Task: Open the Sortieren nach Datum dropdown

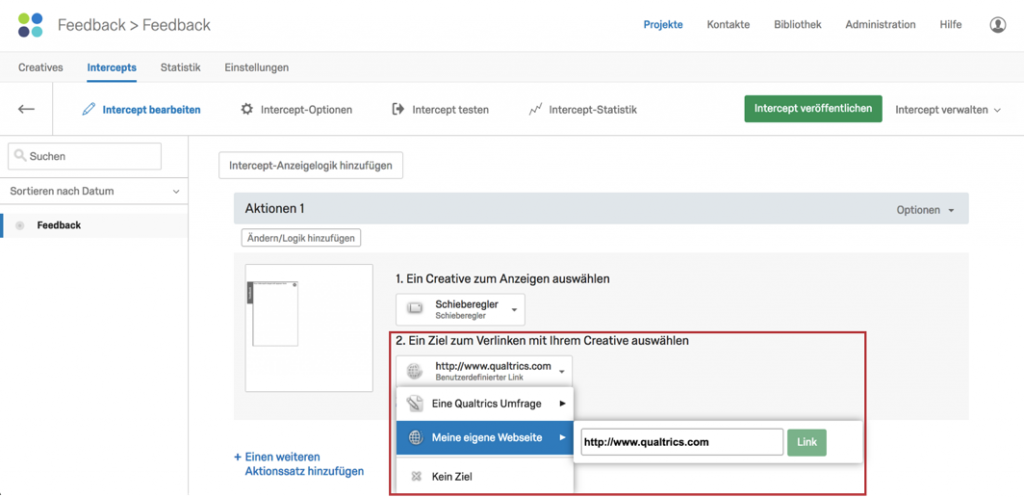Action: (95, 191)
